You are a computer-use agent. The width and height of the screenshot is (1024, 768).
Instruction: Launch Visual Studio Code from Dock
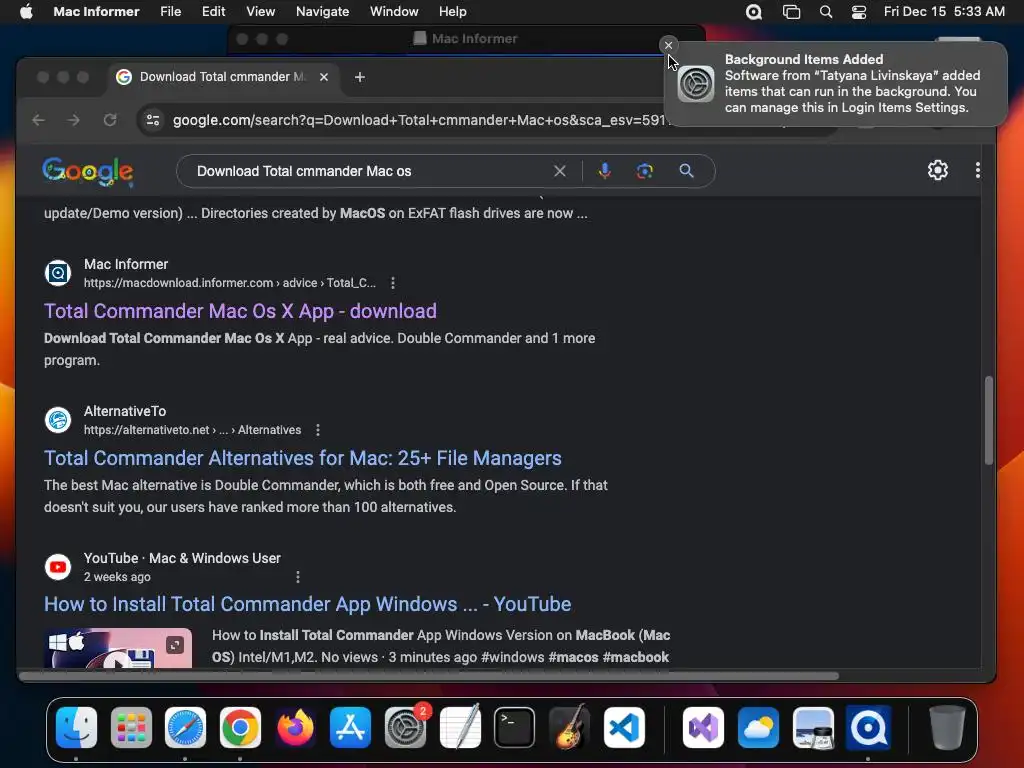[624, 728]
